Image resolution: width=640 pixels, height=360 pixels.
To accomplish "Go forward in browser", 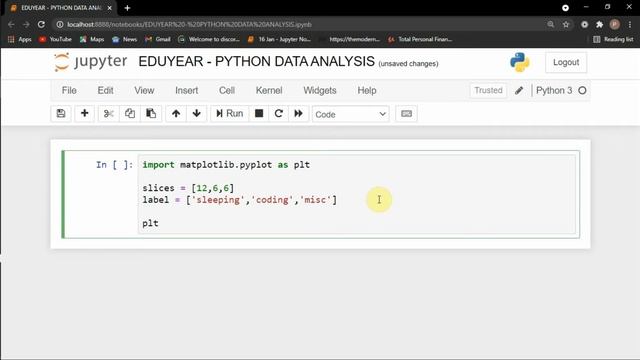I will pos(26,24).
